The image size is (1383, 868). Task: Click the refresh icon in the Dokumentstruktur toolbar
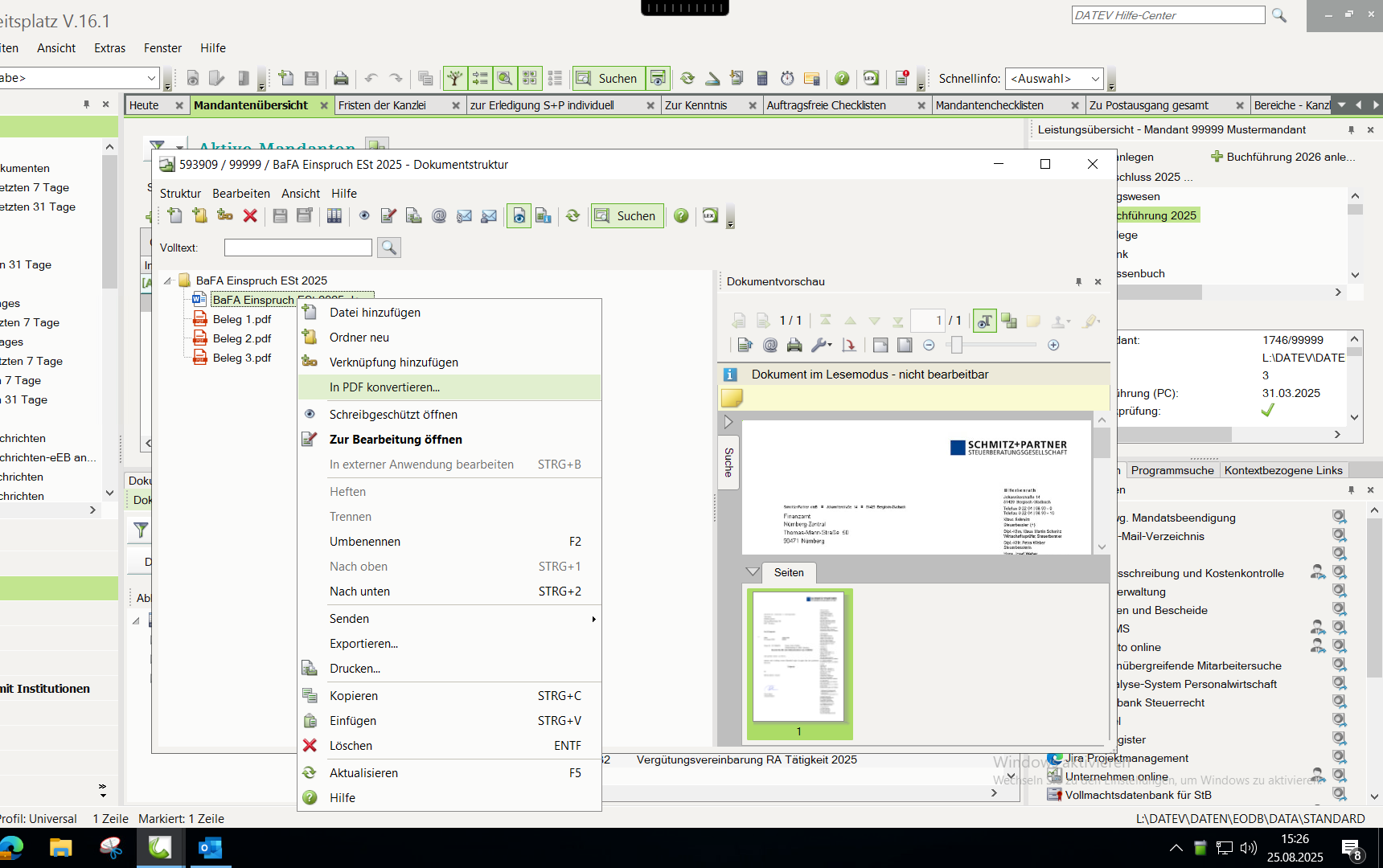coord(572,215)
